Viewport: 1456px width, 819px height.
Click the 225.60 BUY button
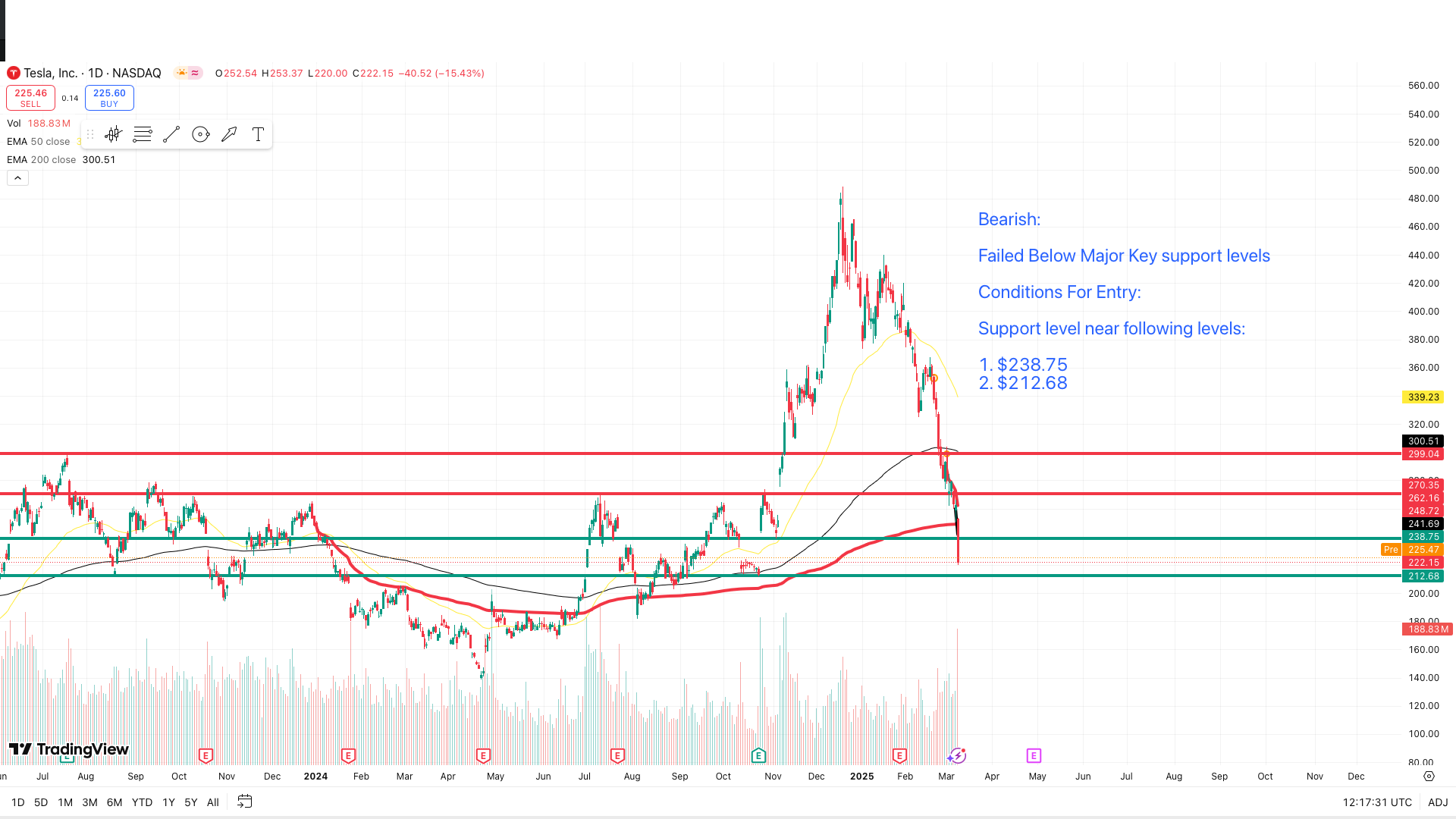click(109, 98)
